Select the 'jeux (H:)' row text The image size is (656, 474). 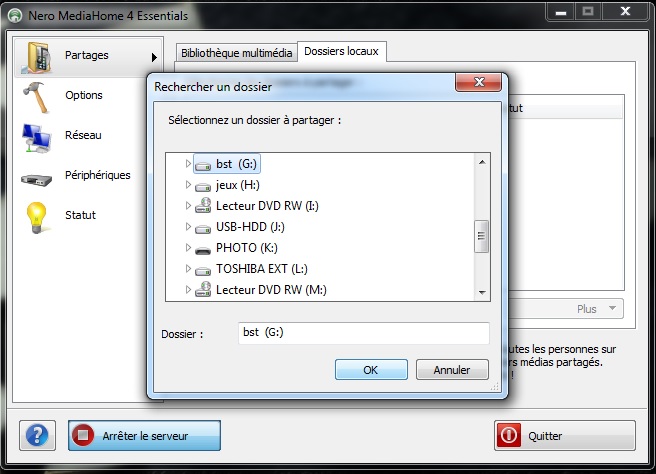pos(238,185)
